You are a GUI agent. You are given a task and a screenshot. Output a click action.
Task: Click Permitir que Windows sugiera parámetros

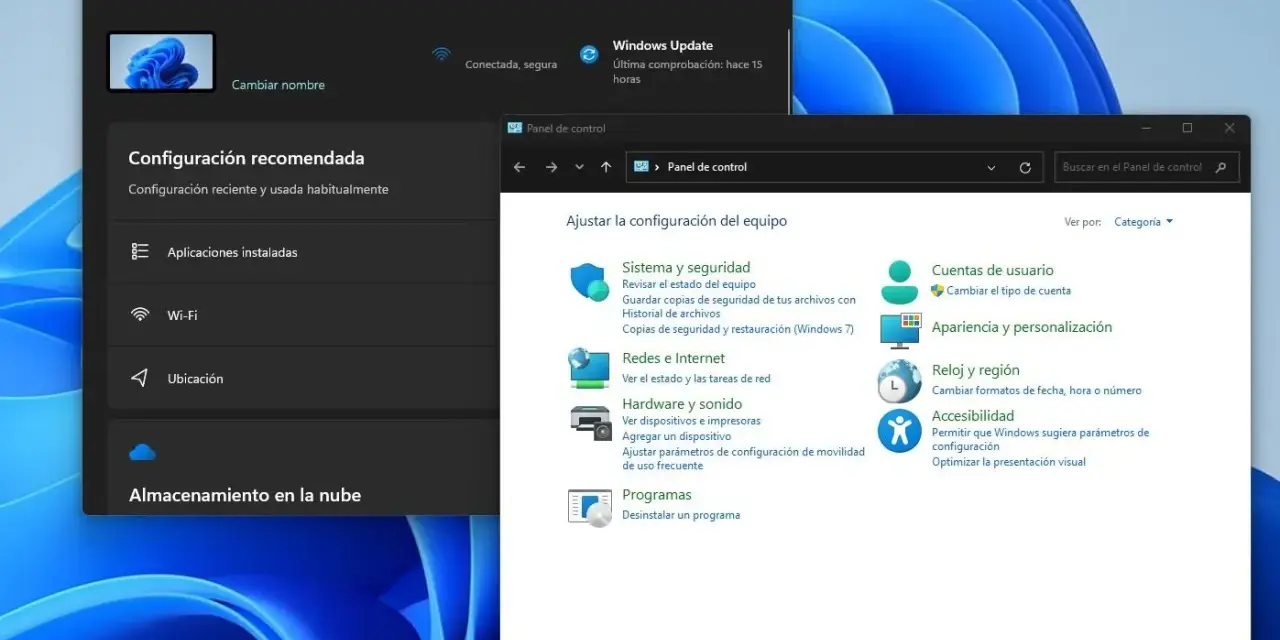1040,440
